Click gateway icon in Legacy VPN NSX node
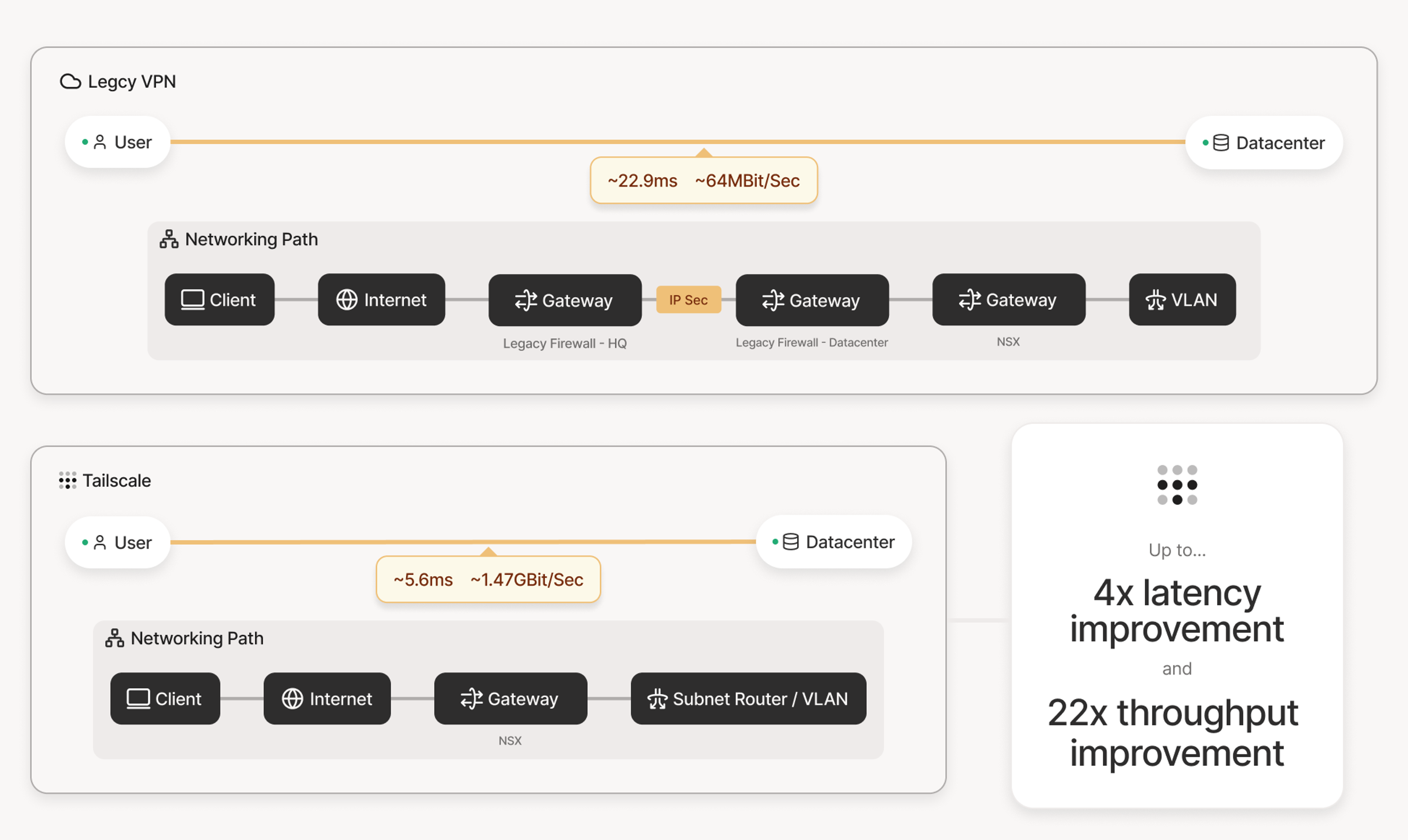The width and height of the screenshot is (1408, 840). point(970,300)
